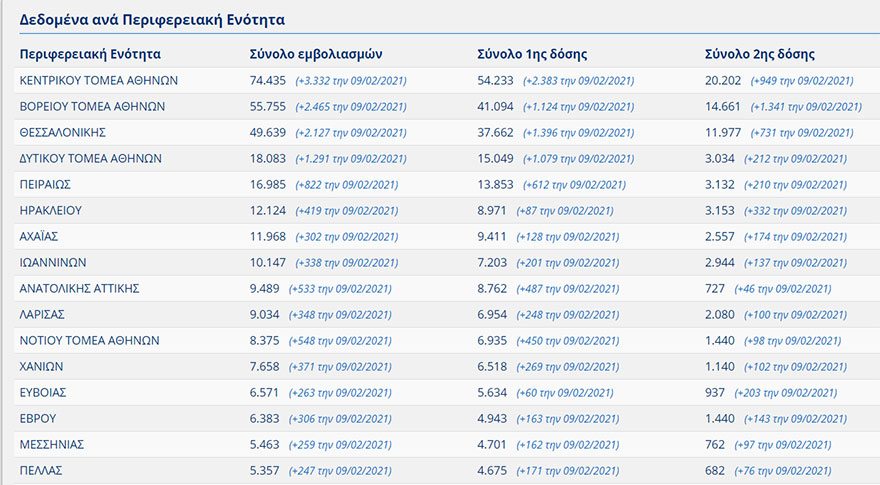Click the 'Περιφερειακή Ενότητα' column header
The width and height of the screenshot is (880, 485).
[x=90, y=54]
